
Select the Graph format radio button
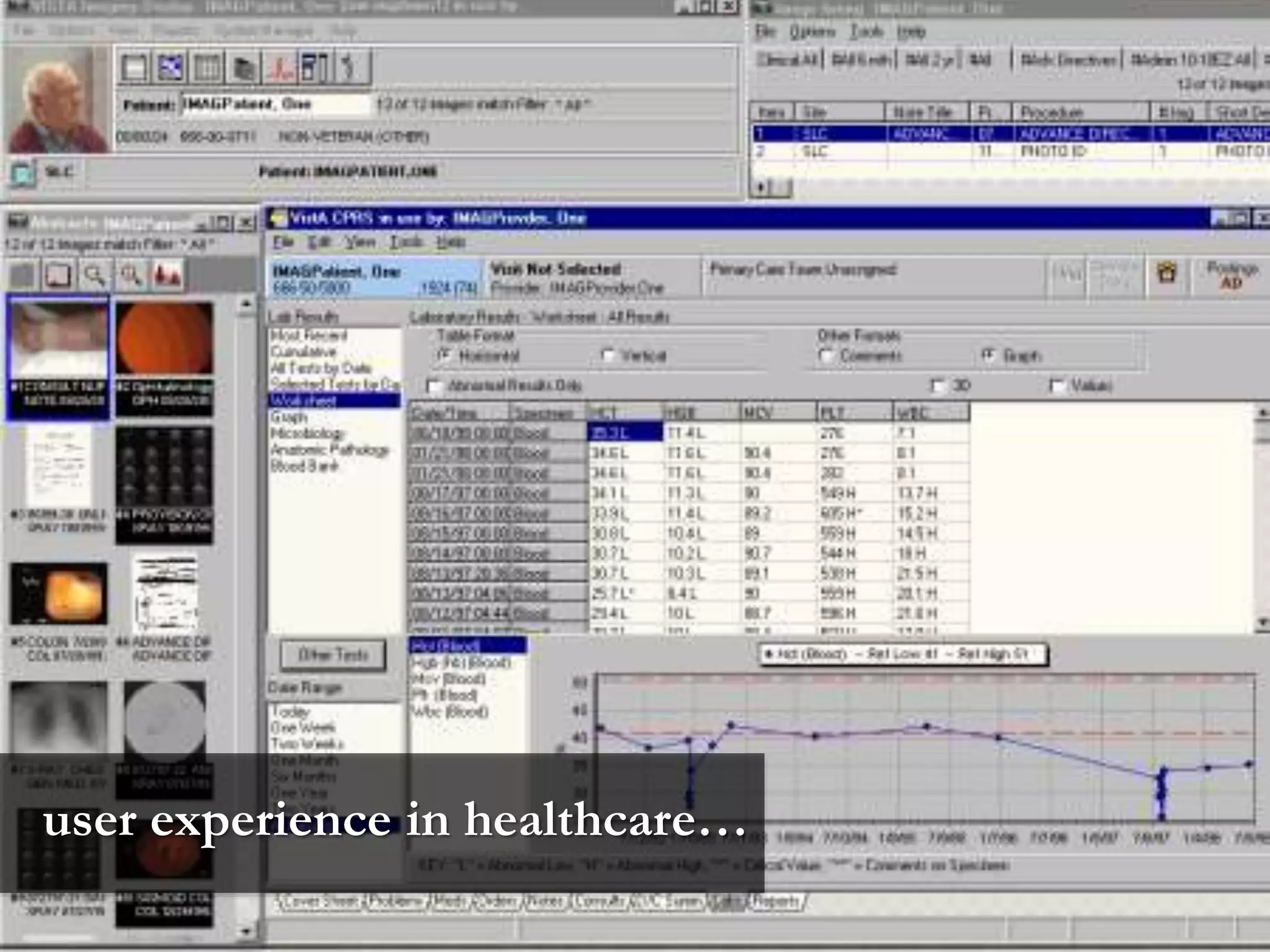(x=988, y=356)
